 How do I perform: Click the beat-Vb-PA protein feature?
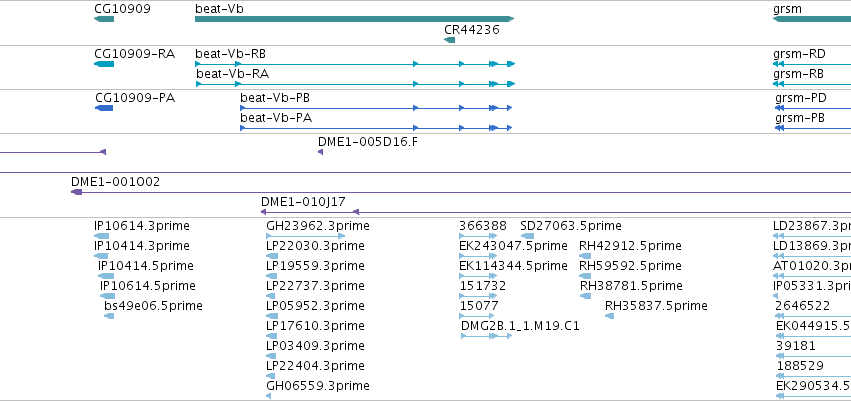point(376,128)
